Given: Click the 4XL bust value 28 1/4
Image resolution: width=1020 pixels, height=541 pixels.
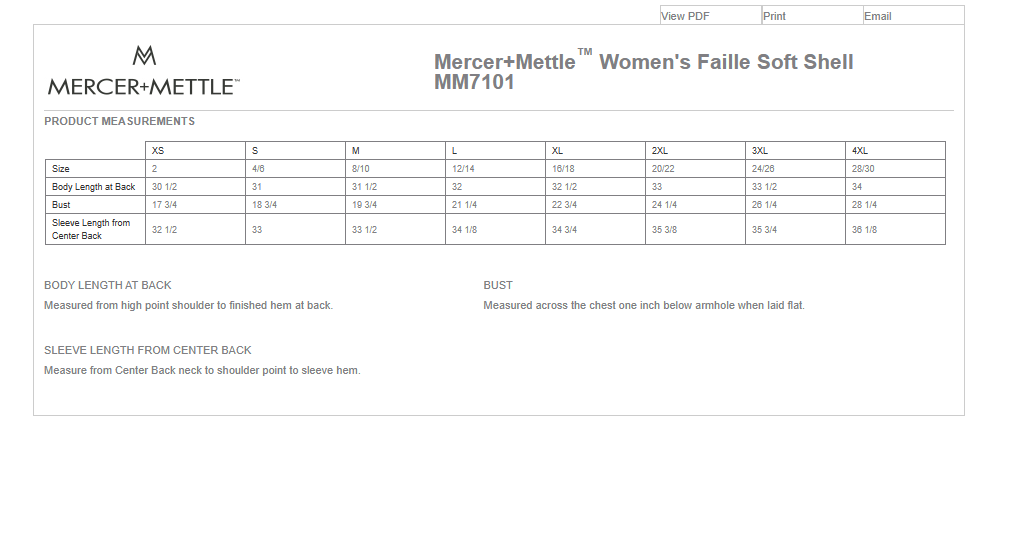Looking at the screenshot, I should 864,205.
